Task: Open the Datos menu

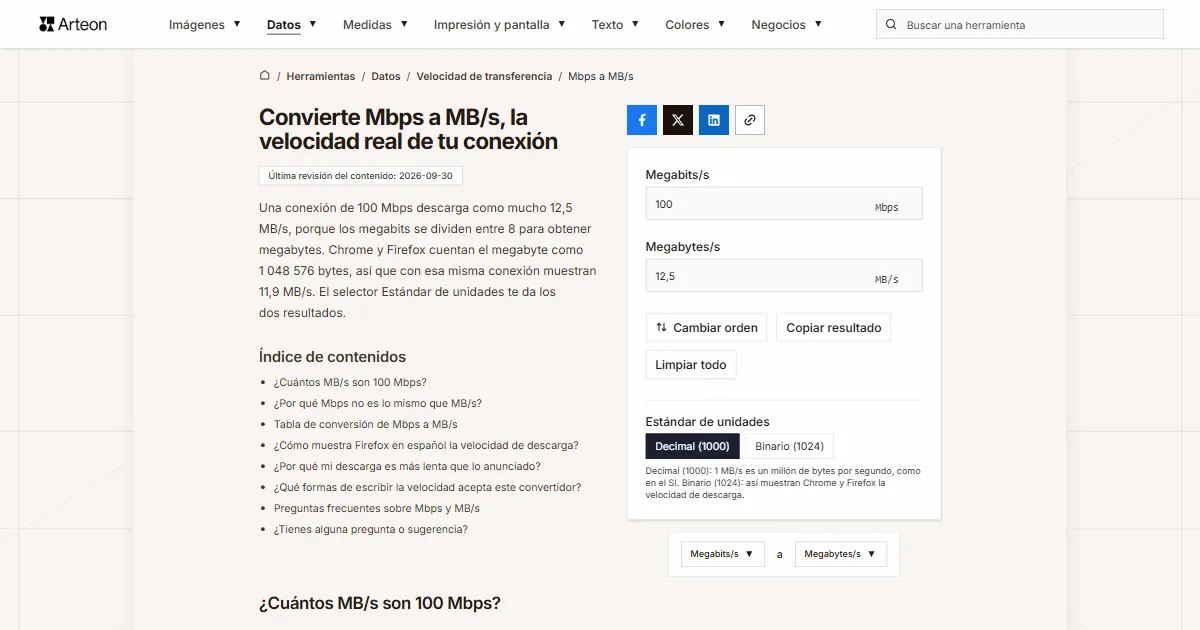Action: (292, 25)
